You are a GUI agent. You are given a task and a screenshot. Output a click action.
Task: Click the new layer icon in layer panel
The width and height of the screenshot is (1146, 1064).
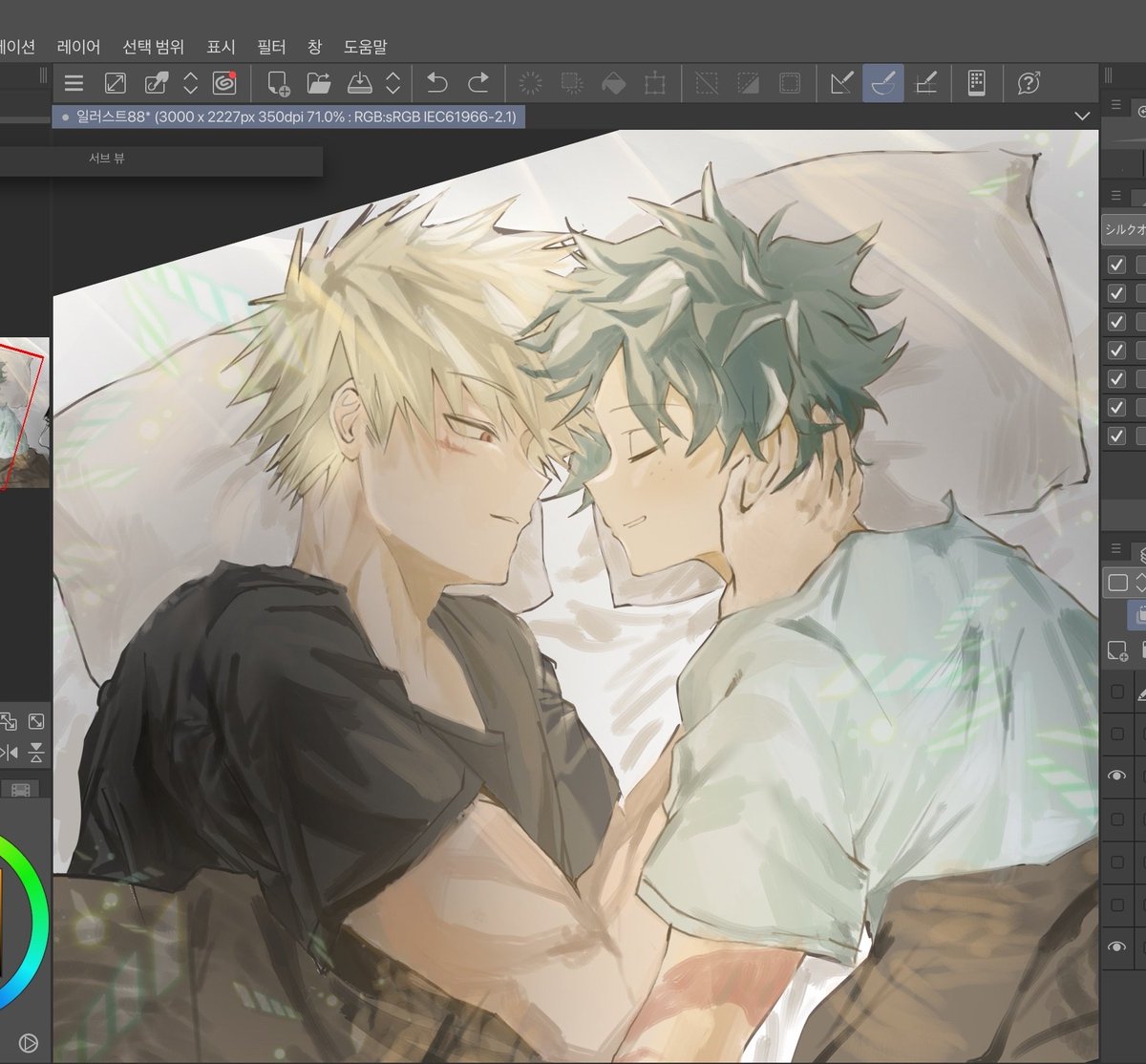coord(1117,650)
